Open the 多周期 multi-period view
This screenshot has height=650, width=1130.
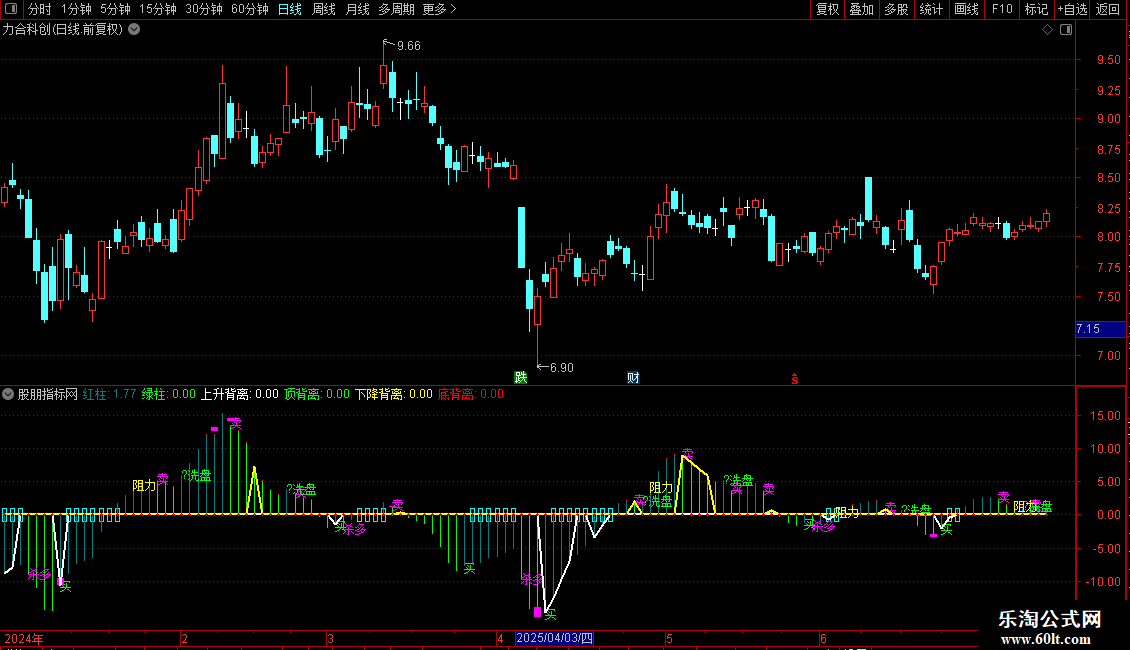pyautogui.click(x=396, y=9)
